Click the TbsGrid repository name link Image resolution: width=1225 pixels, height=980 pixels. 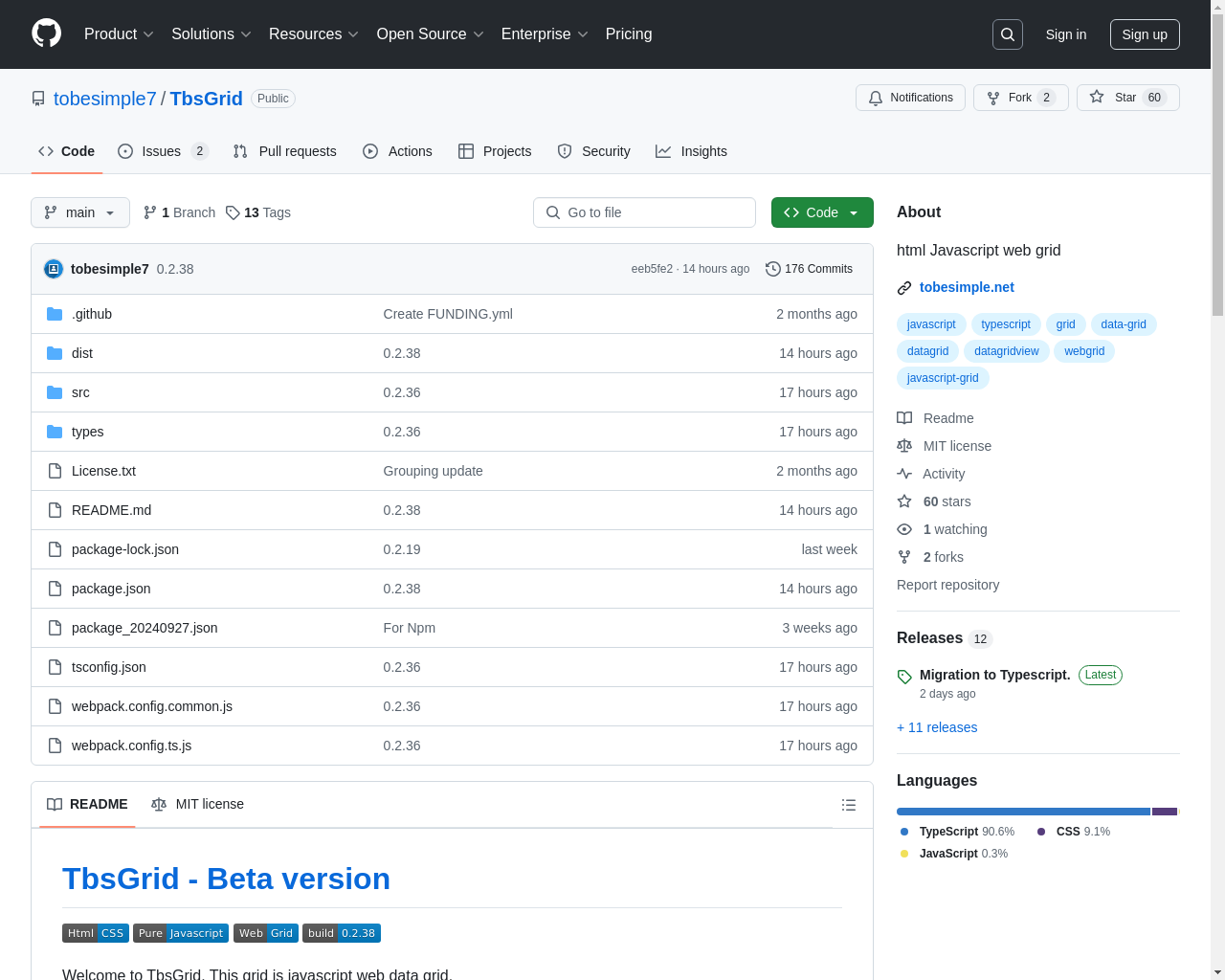[x=206, y=99]
